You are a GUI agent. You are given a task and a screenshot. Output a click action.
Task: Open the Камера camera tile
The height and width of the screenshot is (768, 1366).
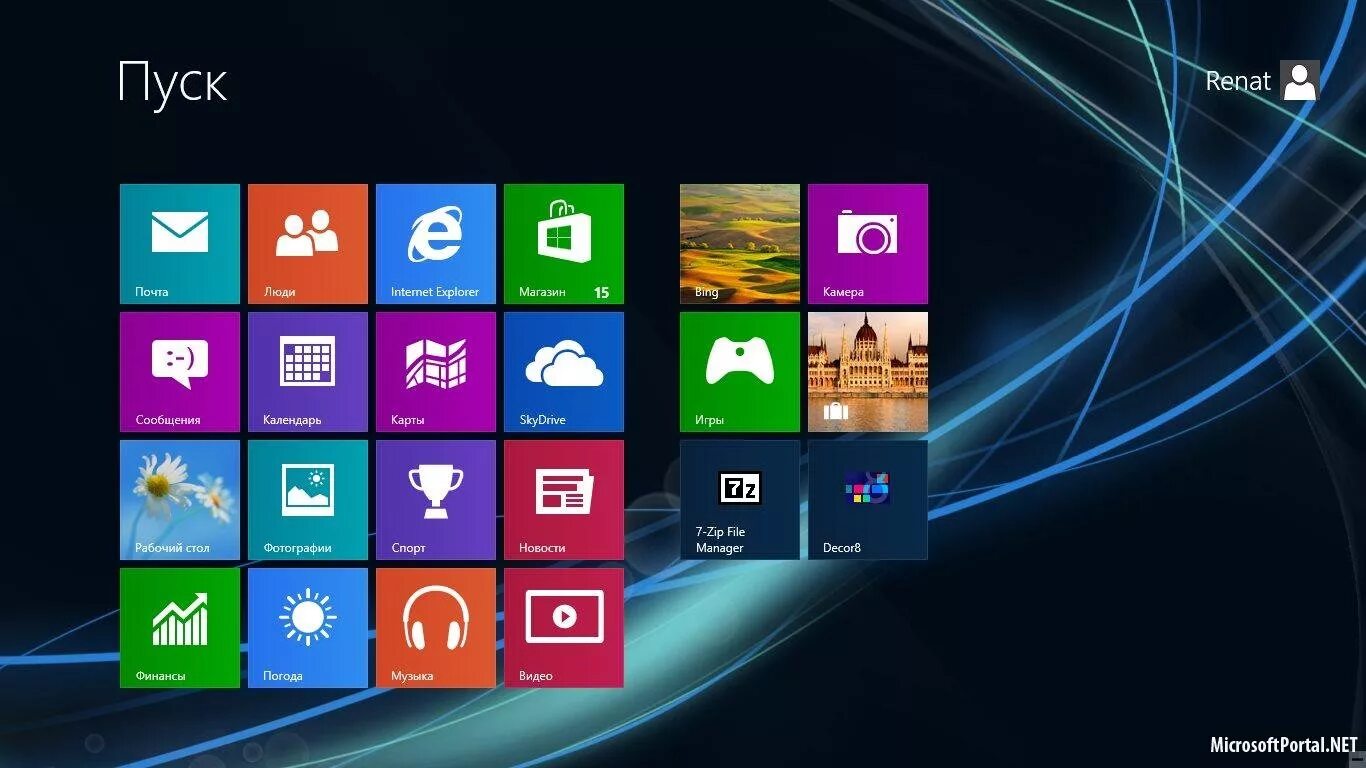(868, 244)
